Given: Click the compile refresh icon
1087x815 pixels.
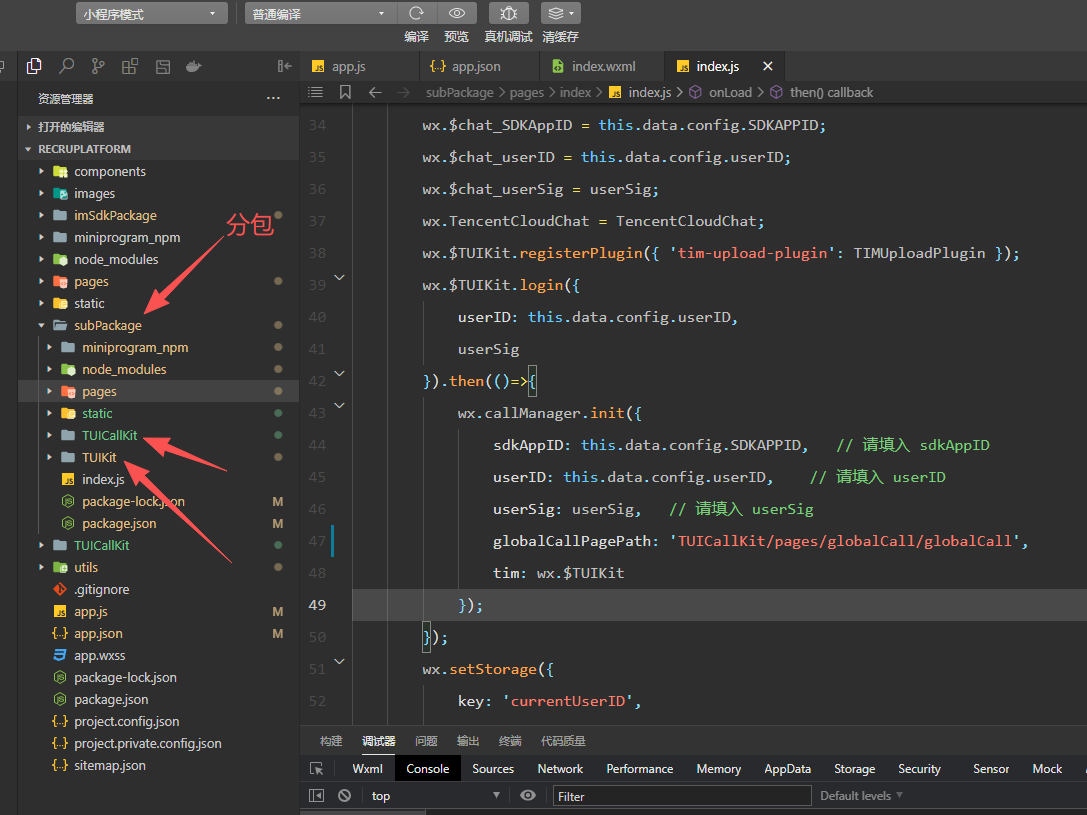Looking at the screenshot, I should pyautogui.click(x=417, y=13).
